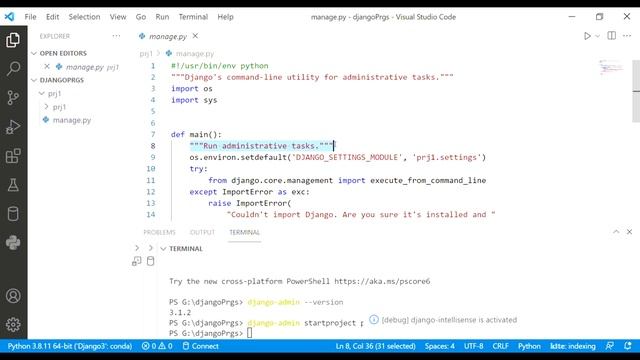Image resolution: width=640 pixels, height=360 pixels.
Task: Click Ln 8, Col 36 cursor position
Action: (x=376, y=346)
